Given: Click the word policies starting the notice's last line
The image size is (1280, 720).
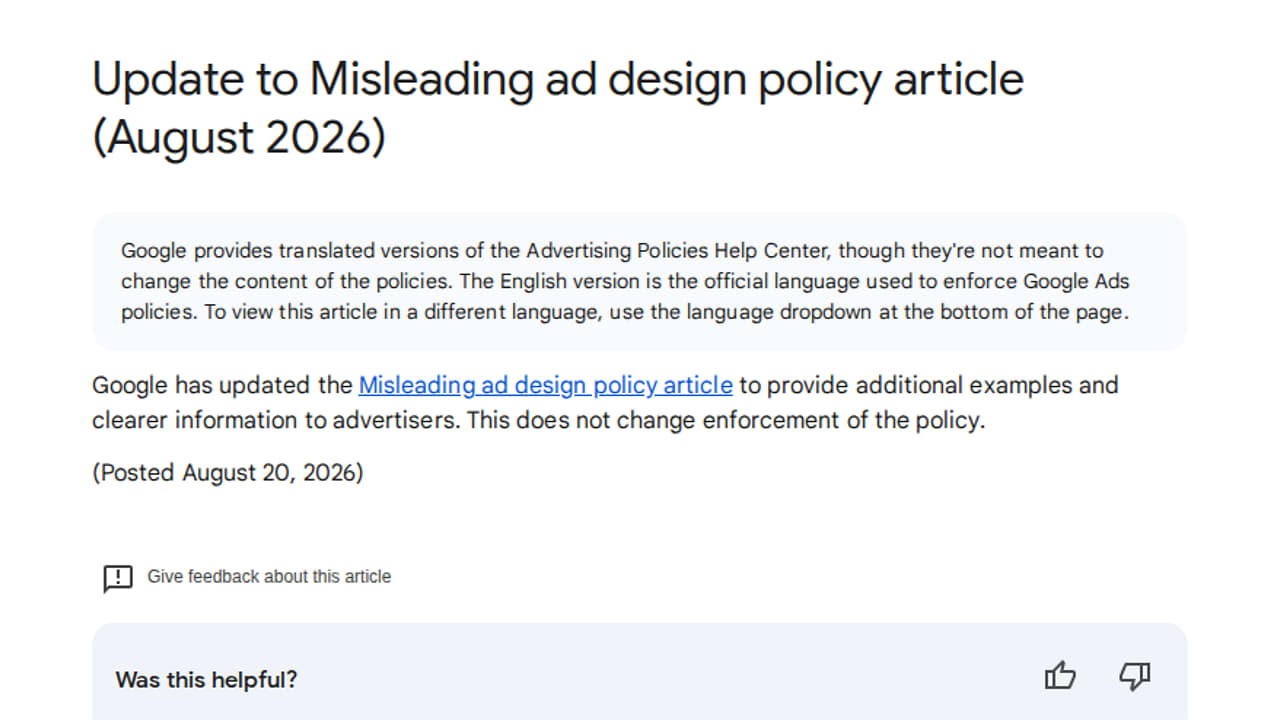Looking at the screenshot, I should coord(157,312).
